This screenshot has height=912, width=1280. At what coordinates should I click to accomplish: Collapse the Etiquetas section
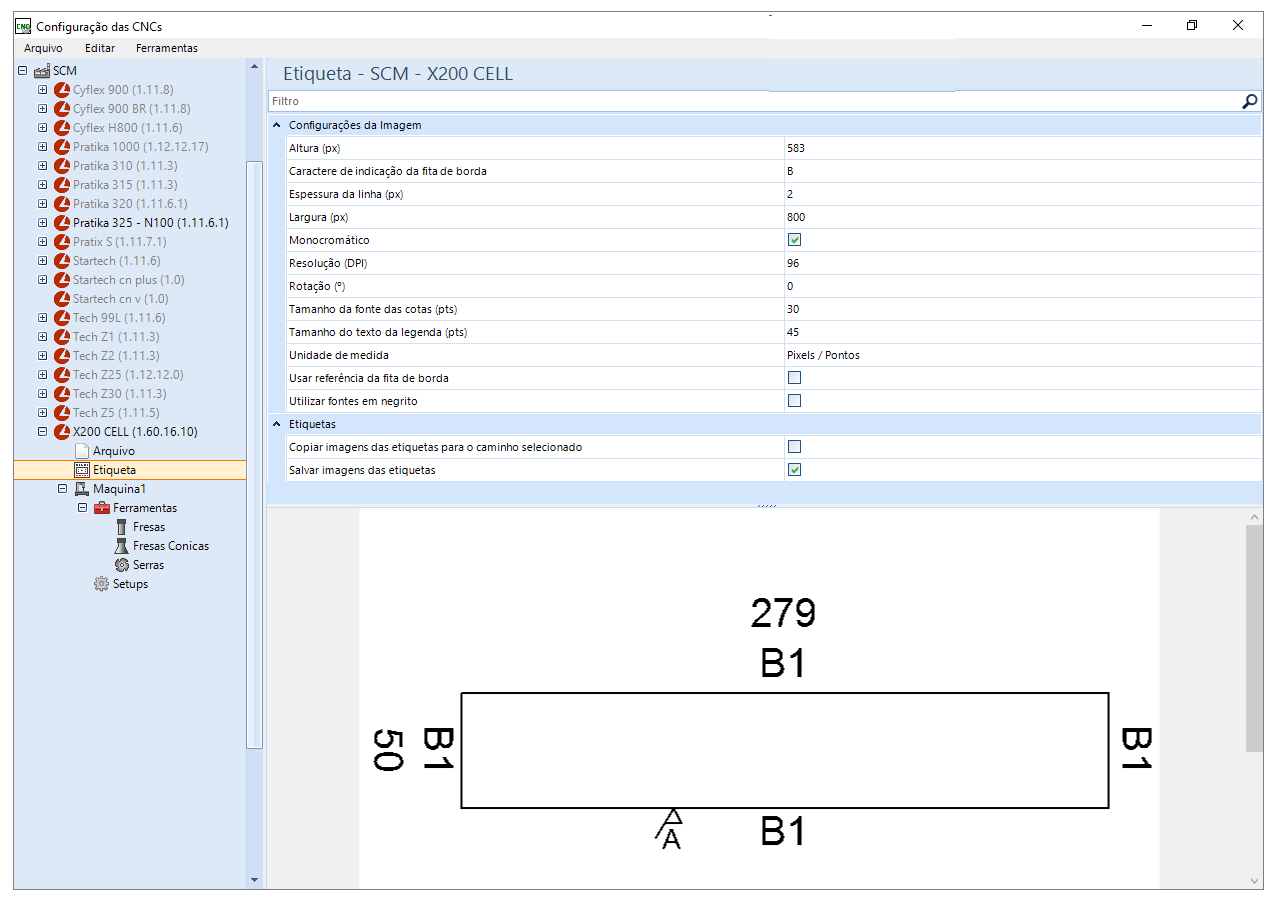(277, 424)
